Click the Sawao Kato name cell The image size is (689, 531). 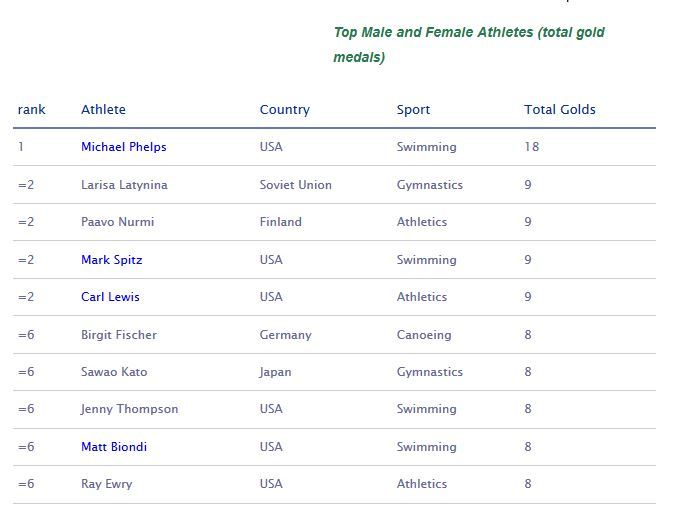114,372
